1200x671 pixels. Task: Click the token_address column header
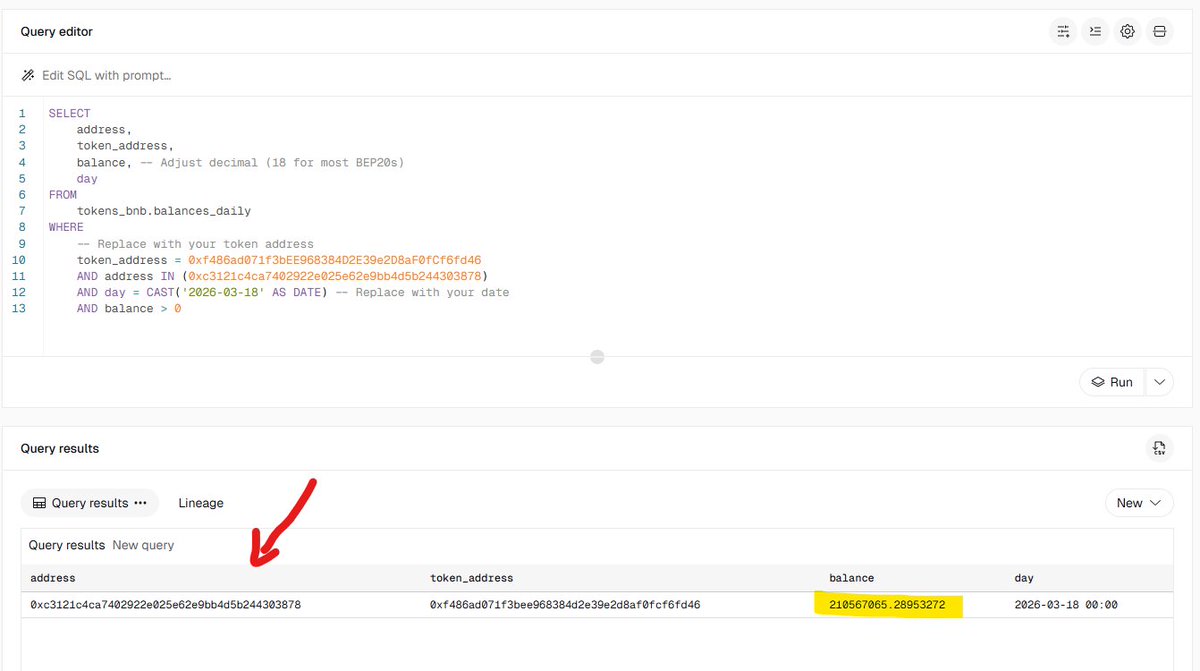472,578
